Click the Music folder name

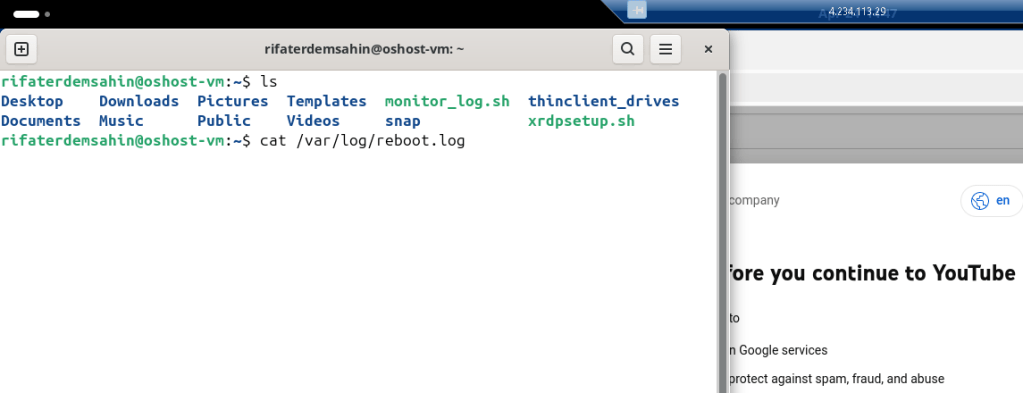point(121,121)
